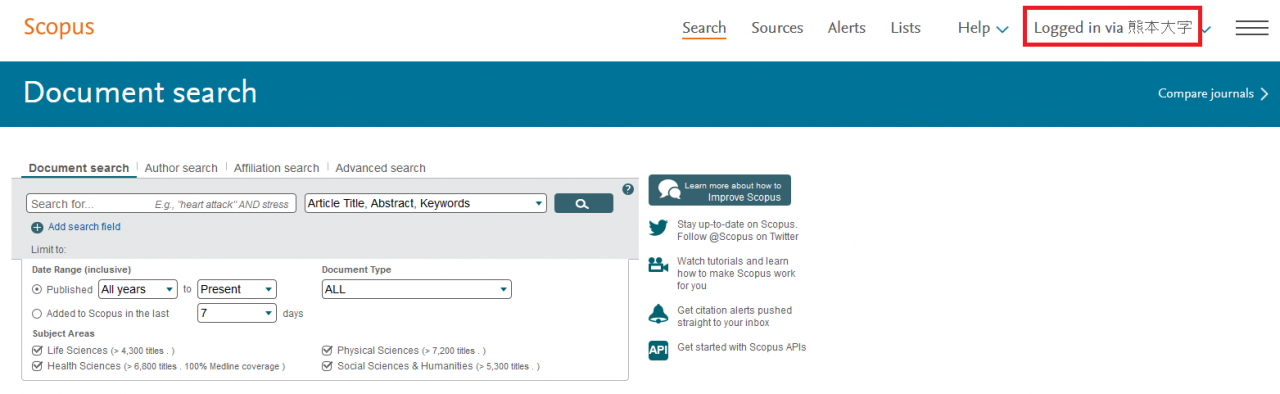The width and height of the screenshot is (1280, 394).
Task: Click the Logged in via text
Action: pyautogui.click(x=1113, y=28)
